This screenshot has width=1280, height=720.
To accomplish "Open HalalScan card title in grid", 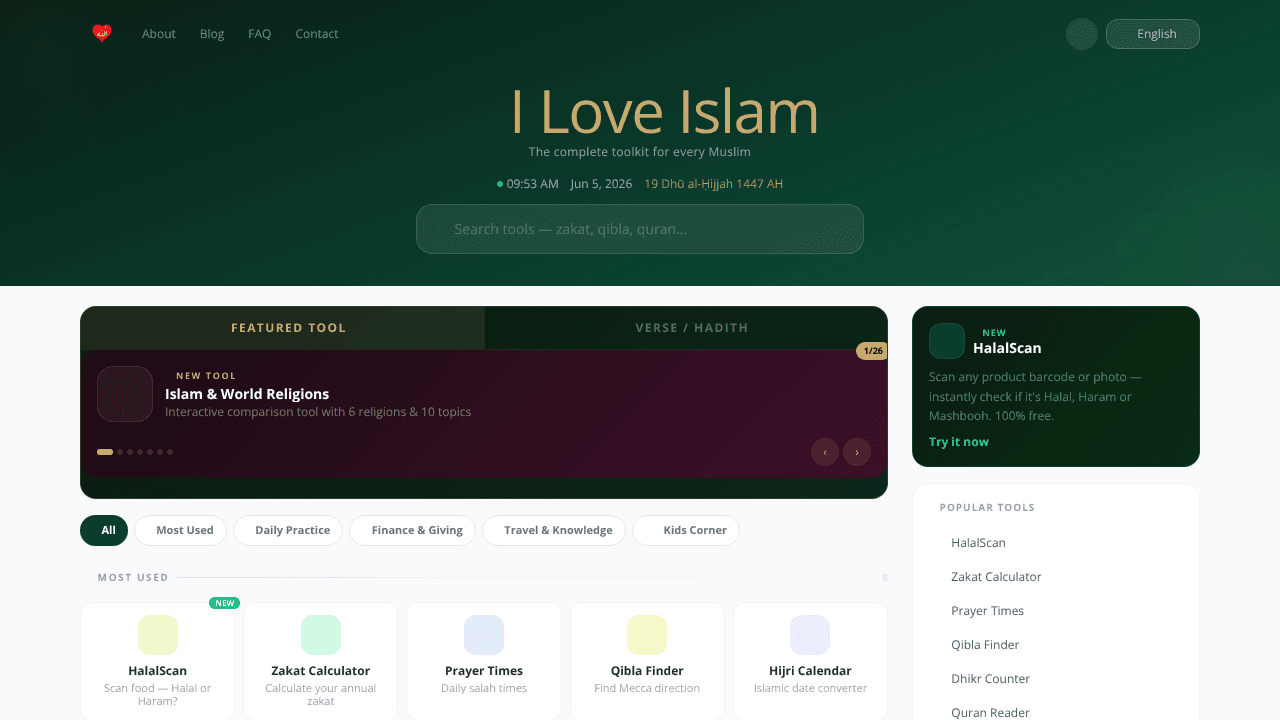I will tap(158, 671).
